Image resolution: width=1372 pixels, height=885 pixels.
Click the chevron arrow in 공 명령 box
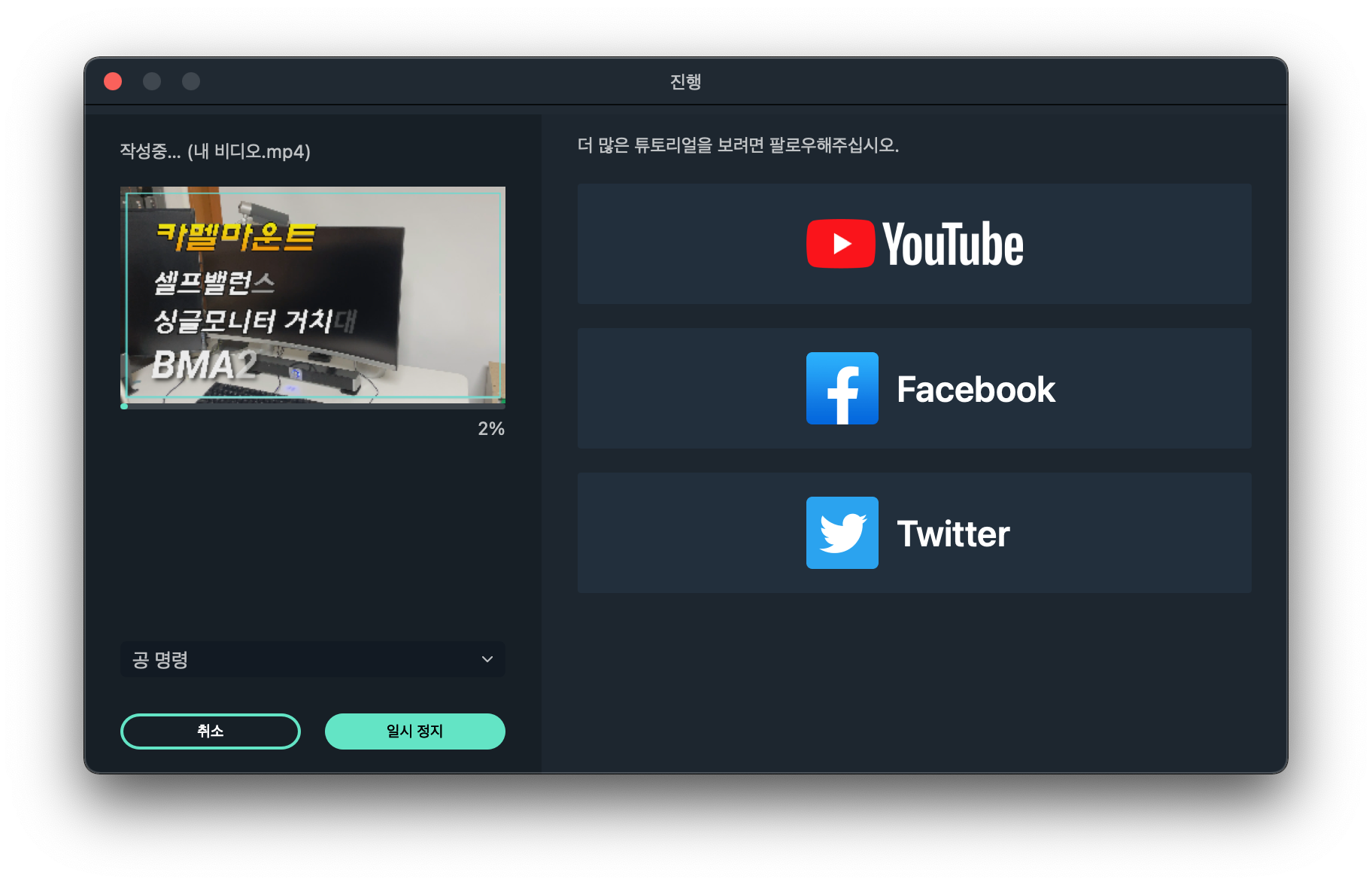click(x=487, y=659)
